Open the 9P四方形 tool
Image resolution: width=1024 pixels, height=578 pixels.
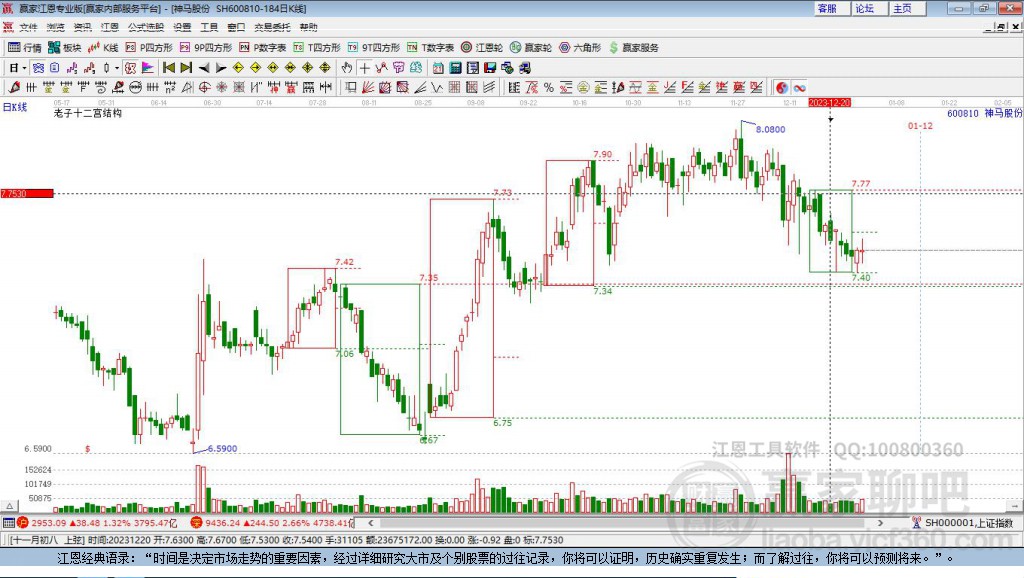pos(206,48)
